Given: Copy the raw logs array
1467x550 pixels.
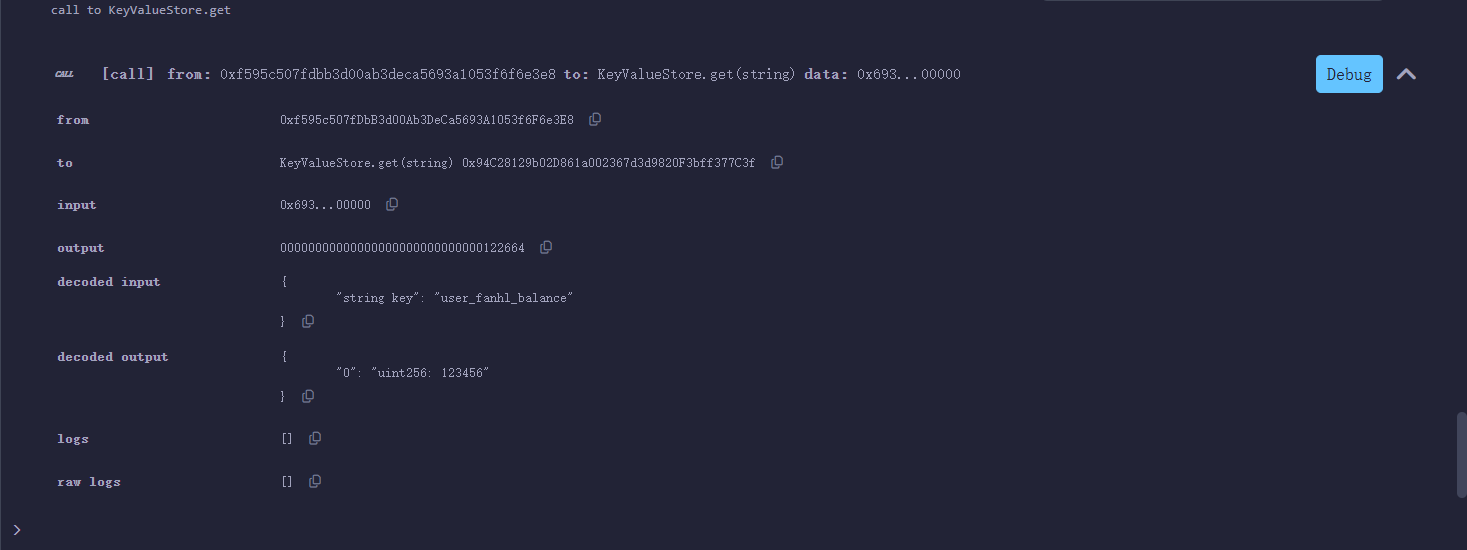Looking at the screenshot, I should [315, 481].
